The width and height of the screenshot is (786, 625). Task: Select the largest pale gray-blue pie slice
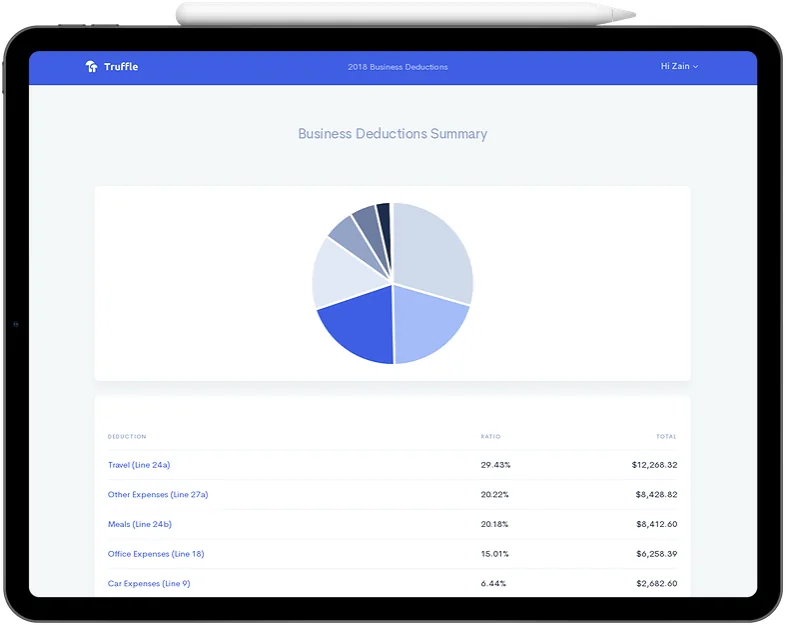[432, 250]
